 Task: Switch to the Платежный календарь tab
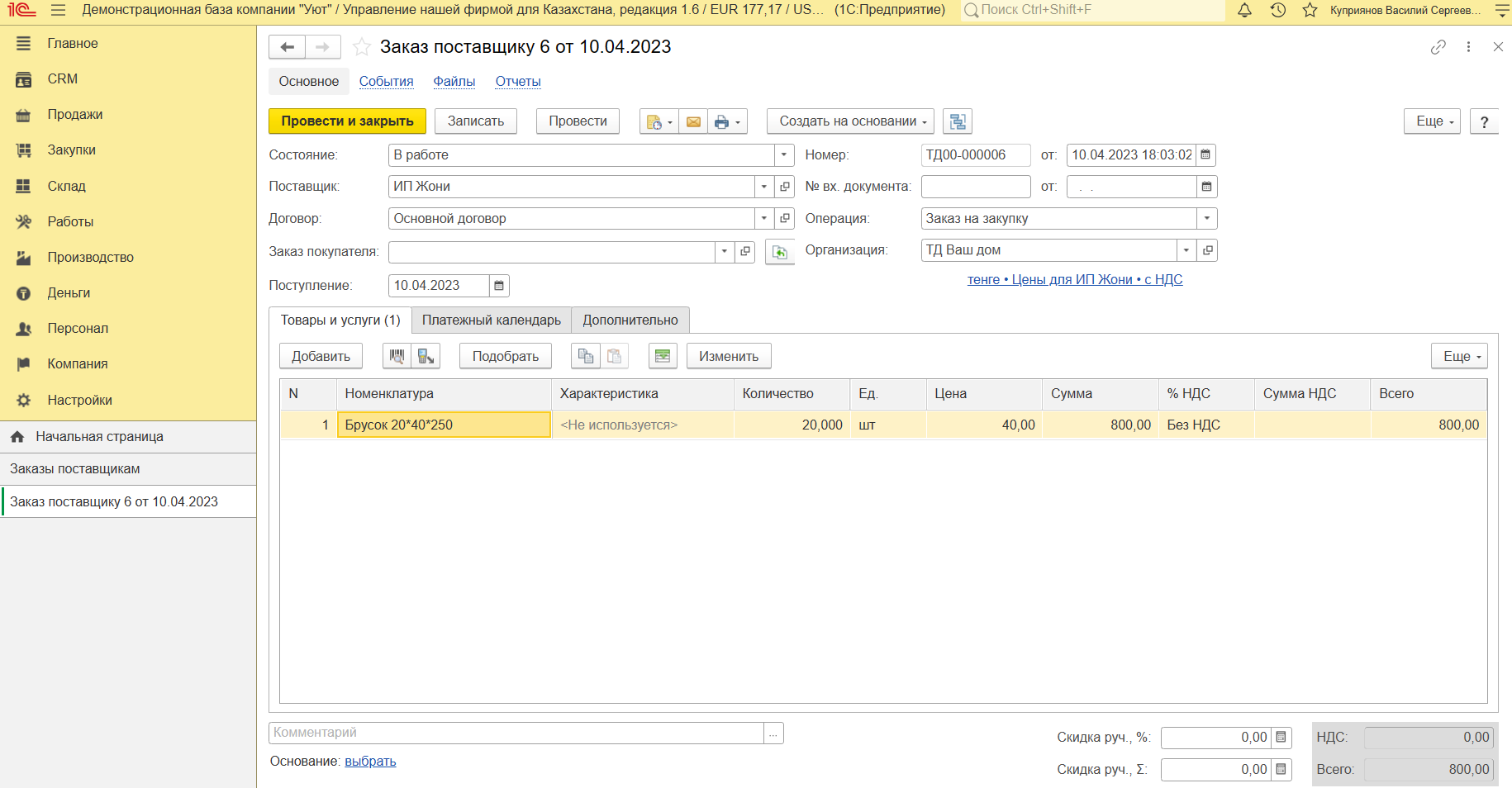coord(491,320)
